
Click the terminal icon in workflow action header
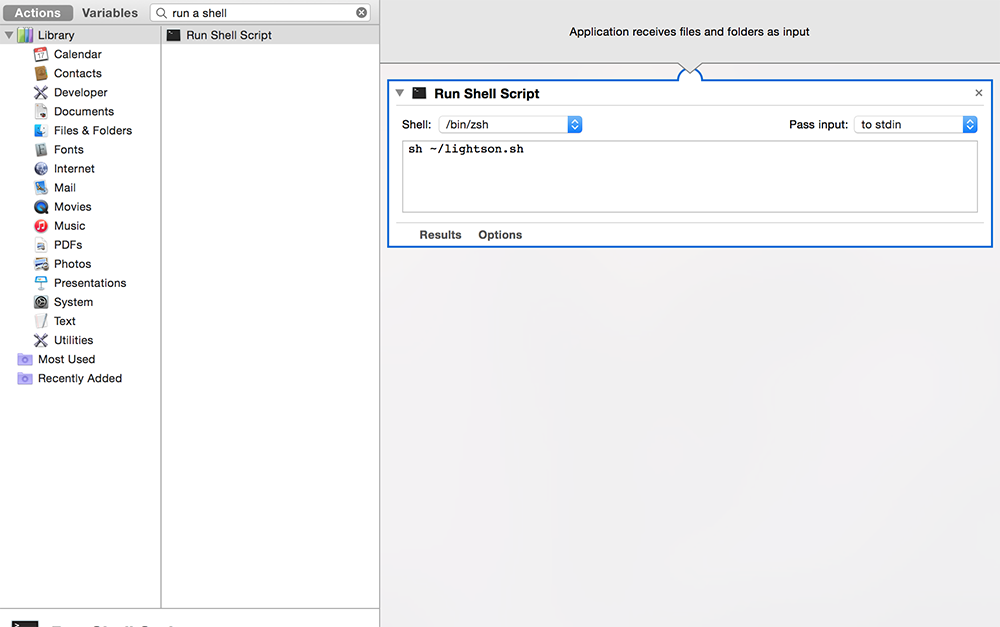[x=419, y=93]
